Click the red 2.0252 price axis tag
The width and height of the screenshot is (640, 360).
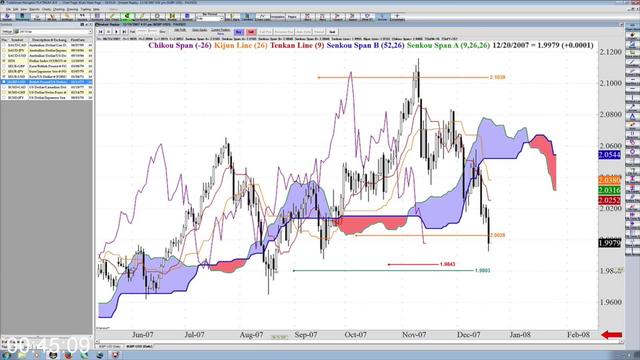tap(609, 200)
